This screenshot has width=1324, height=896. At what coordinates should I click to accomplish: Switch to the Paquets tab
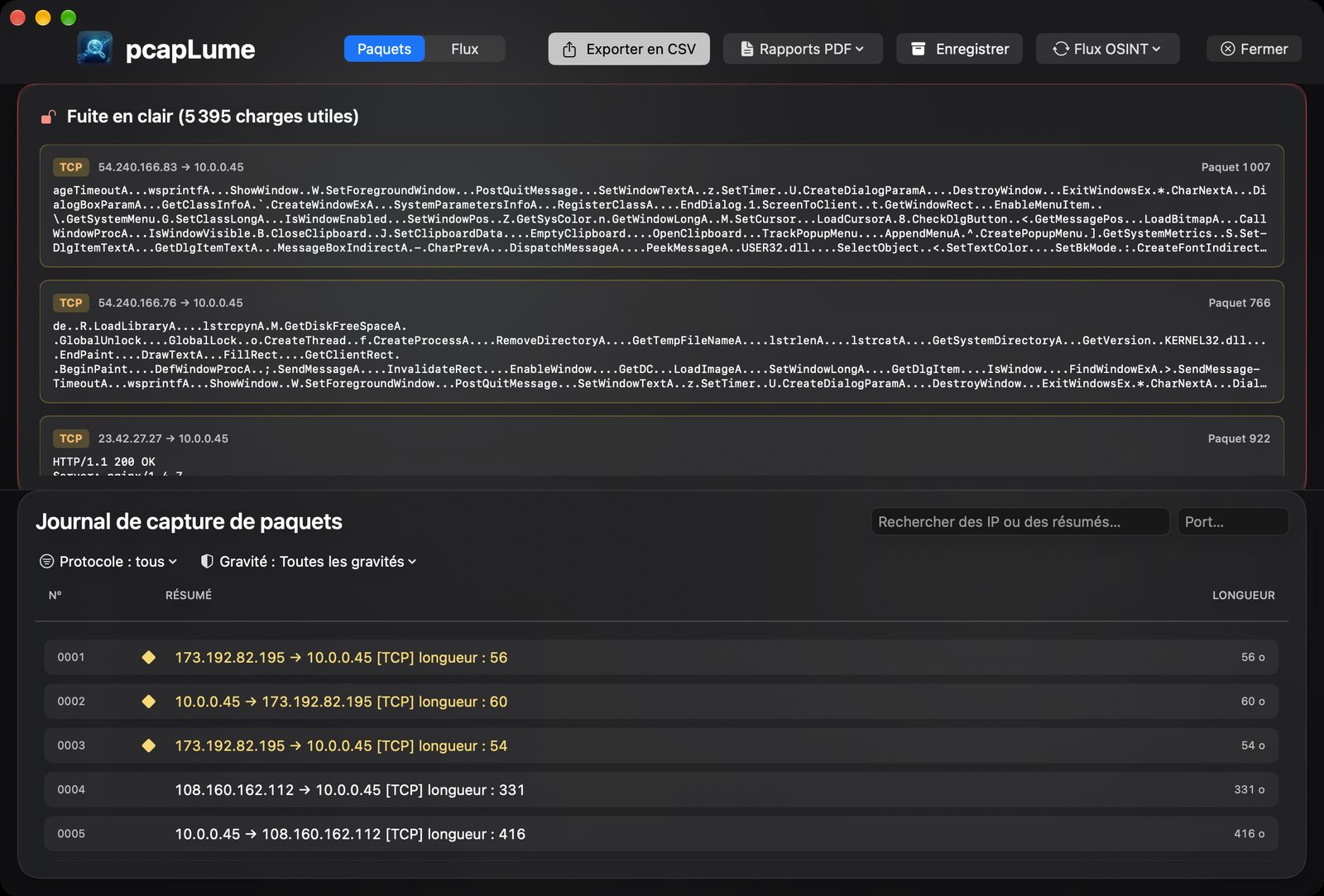(384, 49)
